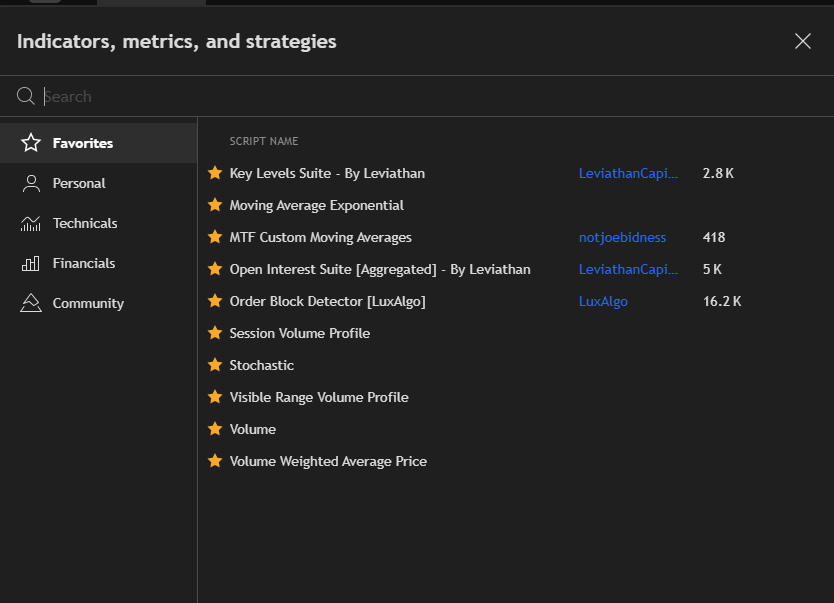Open LuxAlgo author profile
This screenshot has height=603, width=834.
click(603, 301)
